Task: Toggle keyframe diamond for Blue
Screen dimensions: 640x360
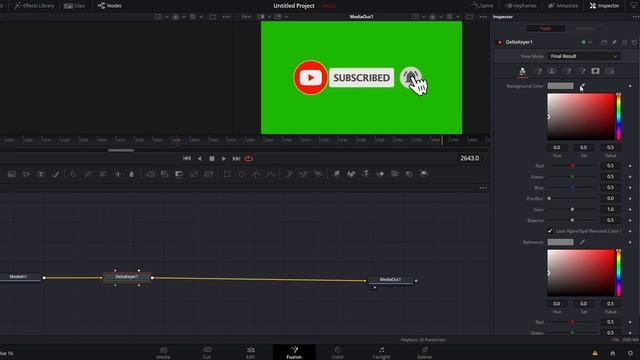Action: 630,188
